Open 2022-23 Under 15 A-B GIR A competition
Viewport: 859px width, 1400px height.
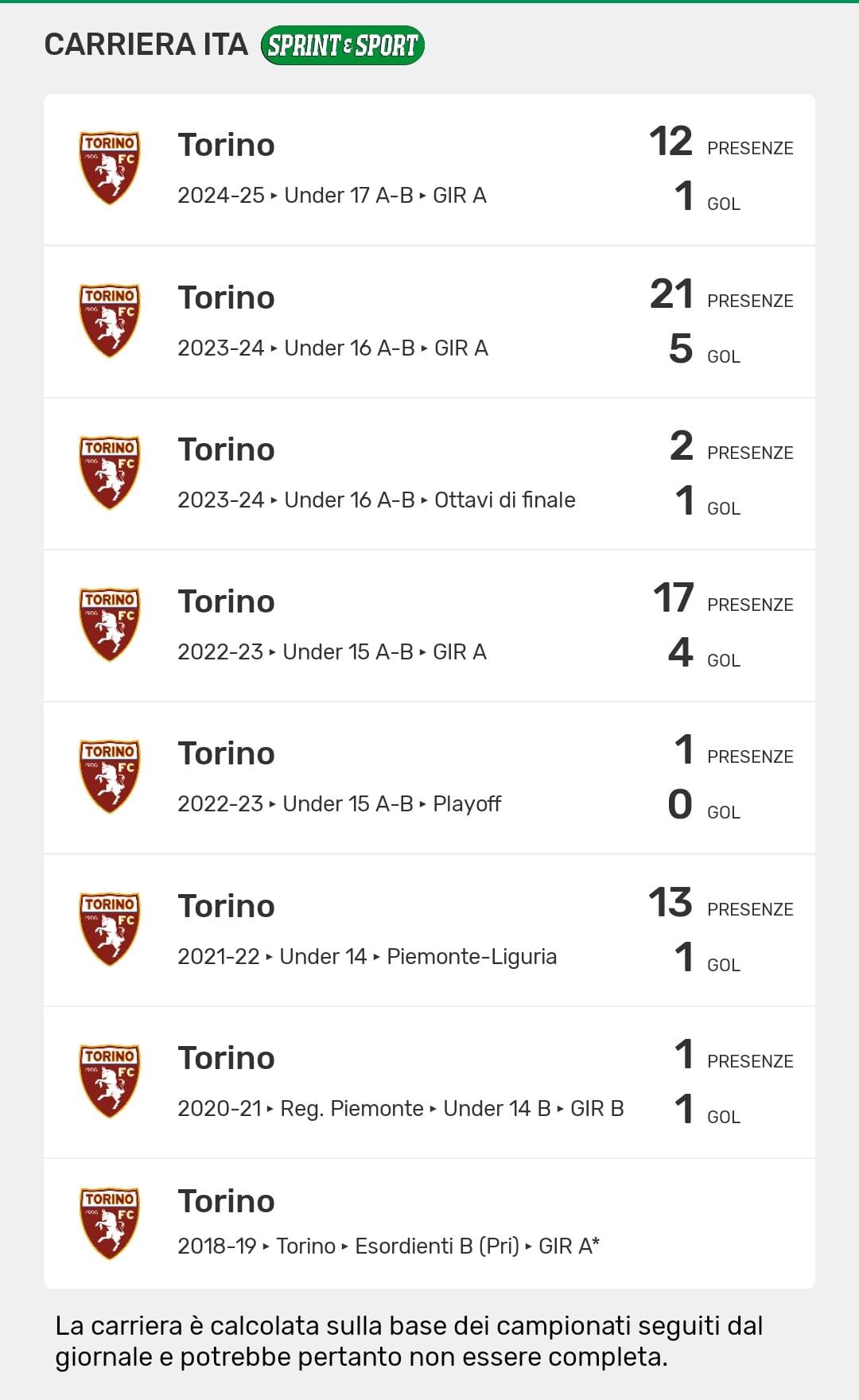coord(332,651)
